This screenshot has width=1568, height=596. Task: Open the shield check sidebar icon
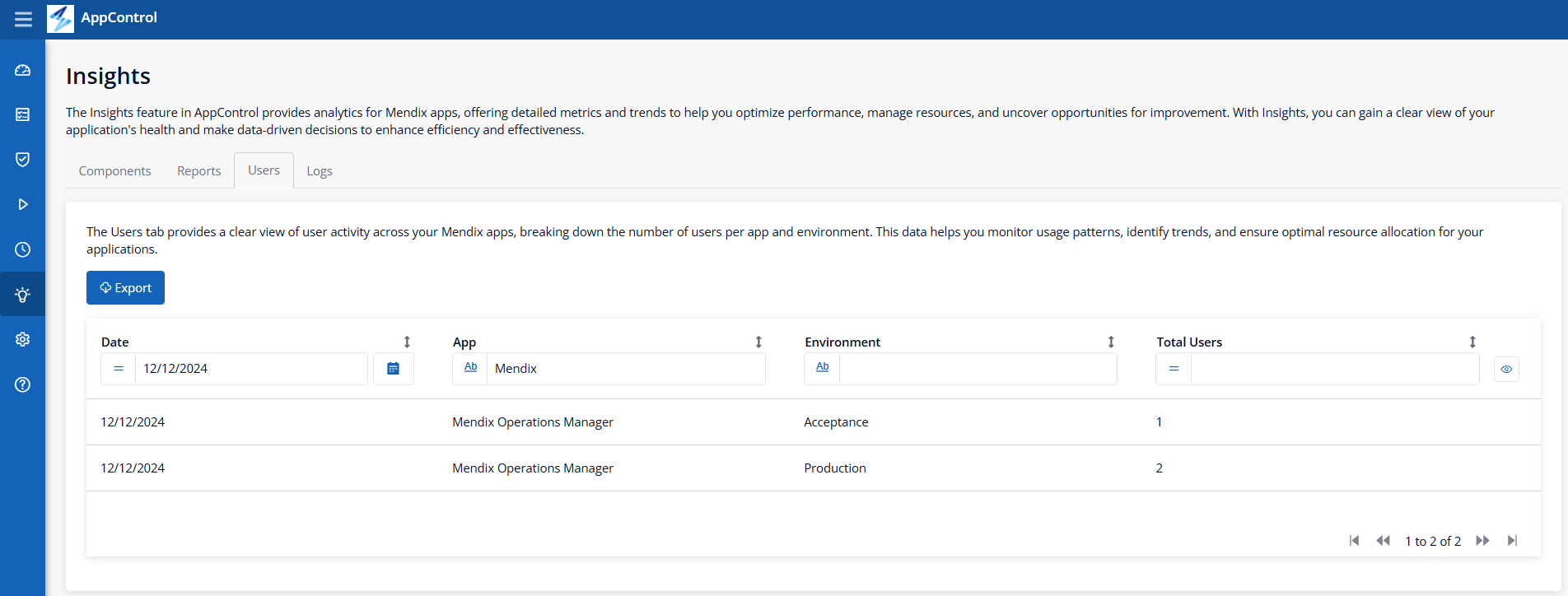pos(23,159)
